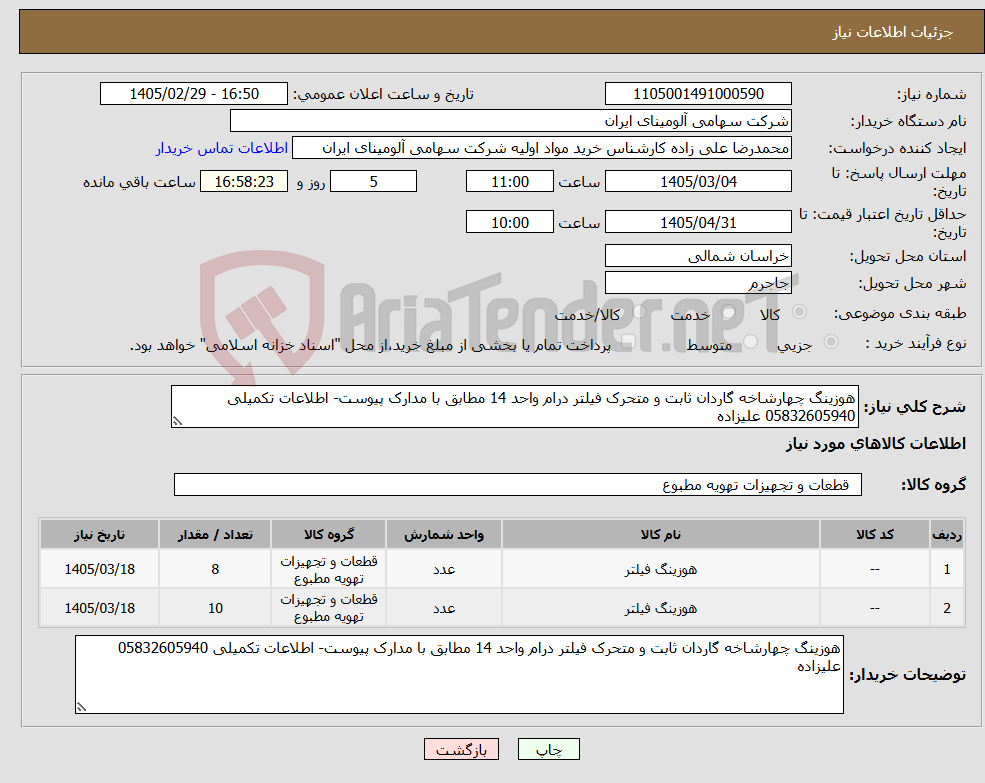Click the ردیف column header
The image size is (985, 783).
[947, 534]
